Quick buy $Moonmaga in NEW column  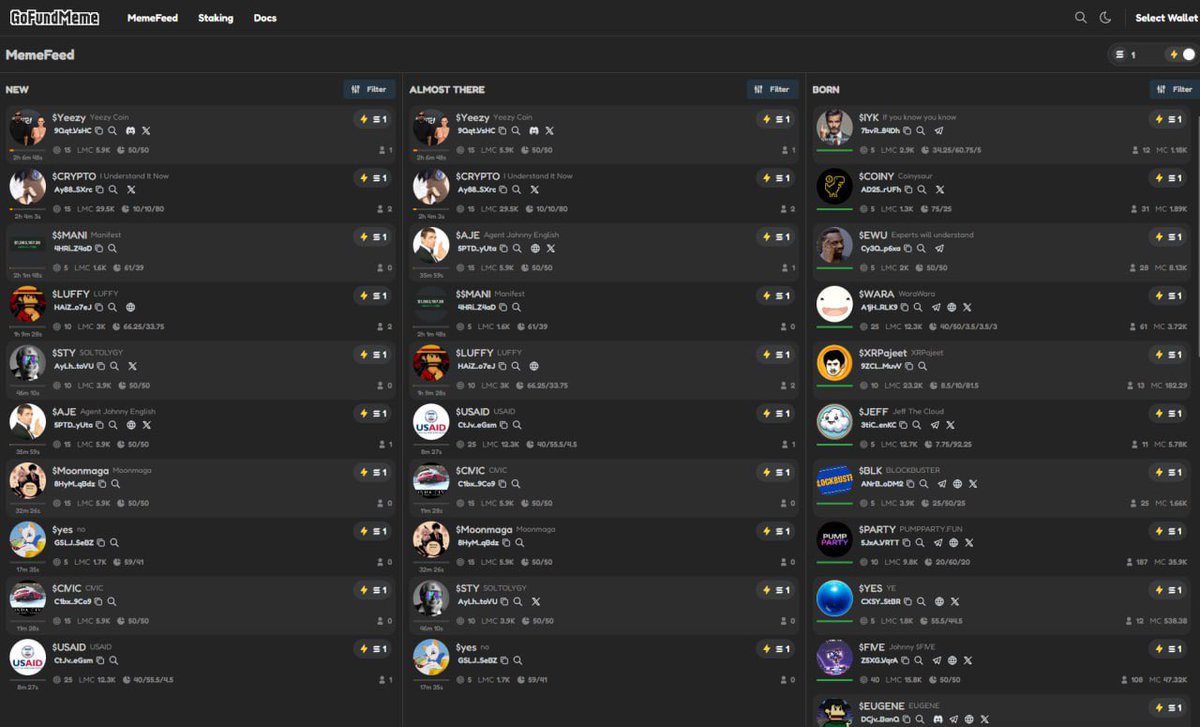coord(373,472)
